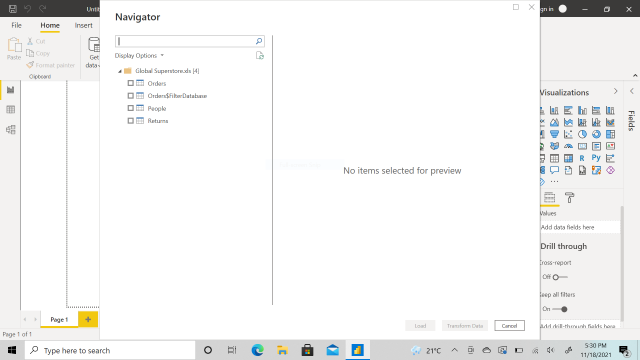This screenshot has height=360, width=640.
Task: Collapse the ribbon with the caret
Action: tap(635, 76)
